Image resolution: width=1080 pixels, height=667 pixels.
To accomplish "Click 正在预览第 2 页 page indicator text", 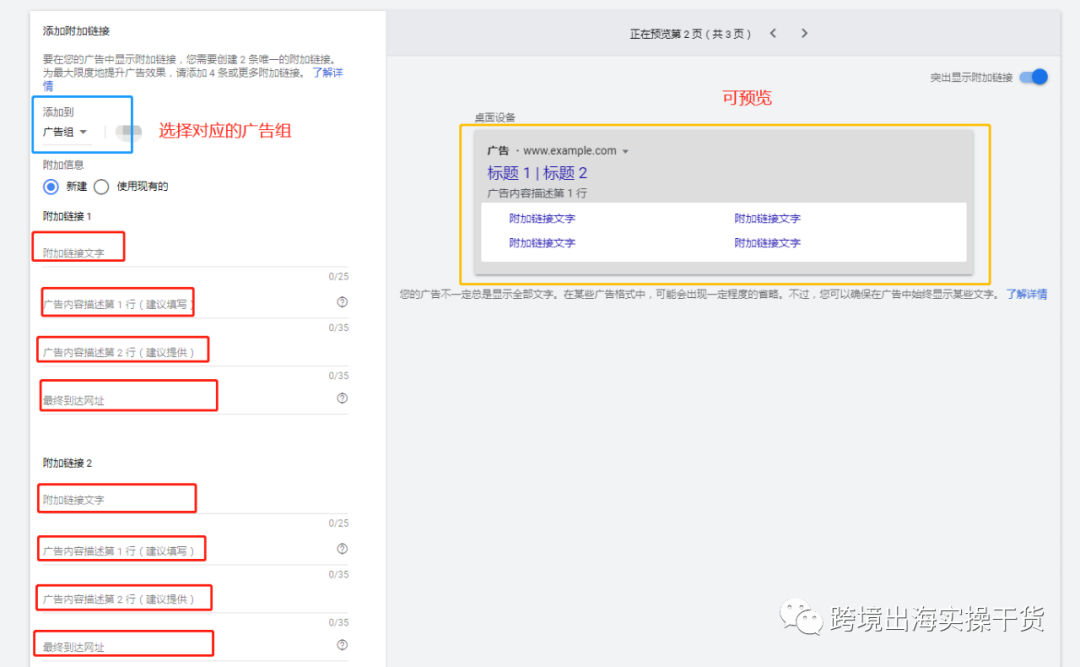I will [689, 34].
